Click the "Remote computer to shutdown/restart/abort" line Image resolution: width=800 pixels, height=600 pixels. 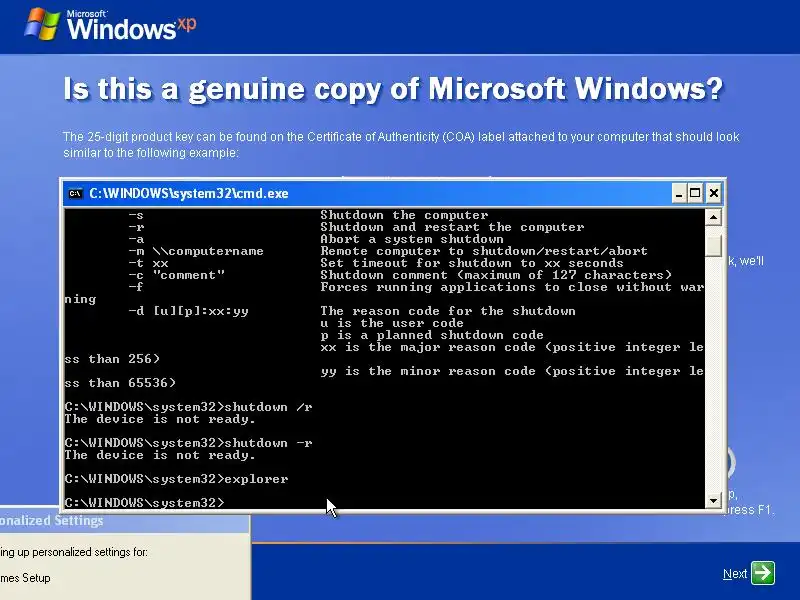[x=484, y=251]
